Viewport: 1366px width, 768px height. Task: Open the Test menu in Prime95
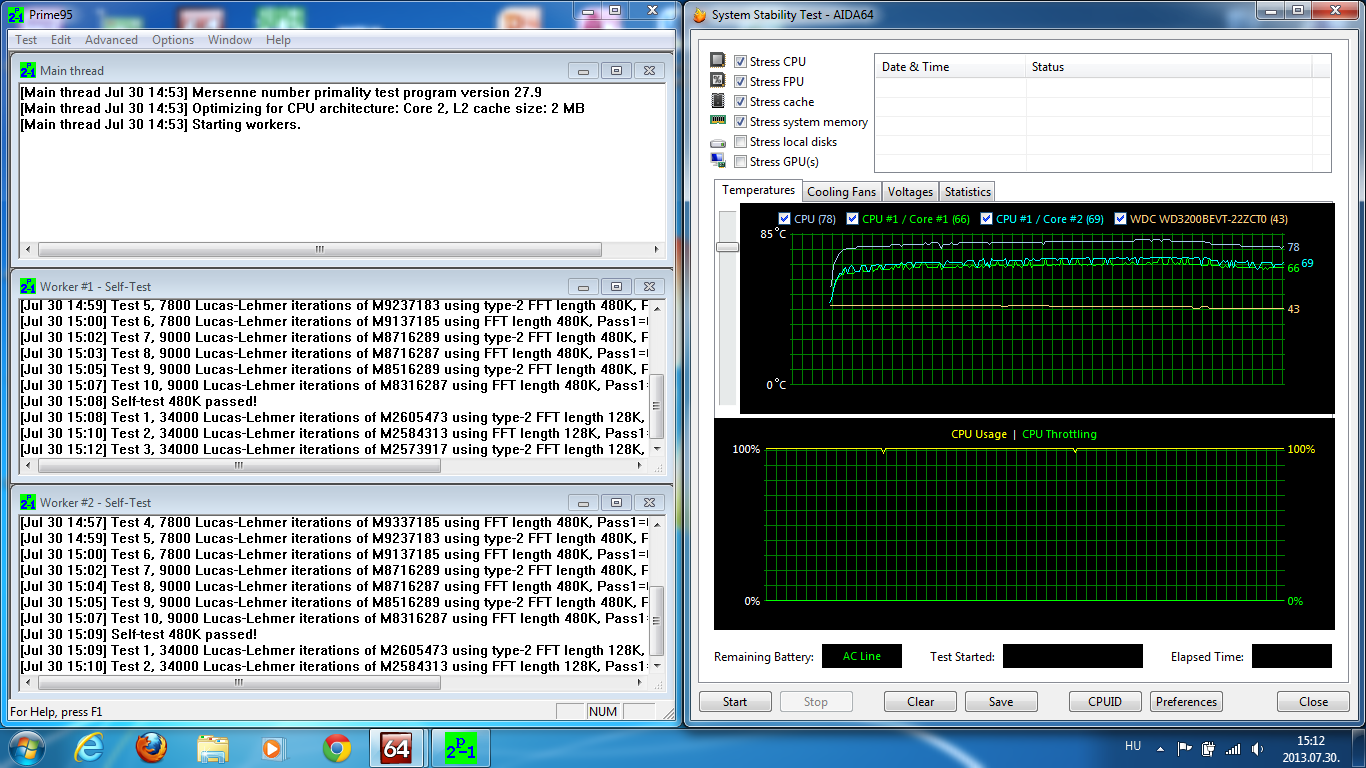pyautogui.click(x=26, y=40)
